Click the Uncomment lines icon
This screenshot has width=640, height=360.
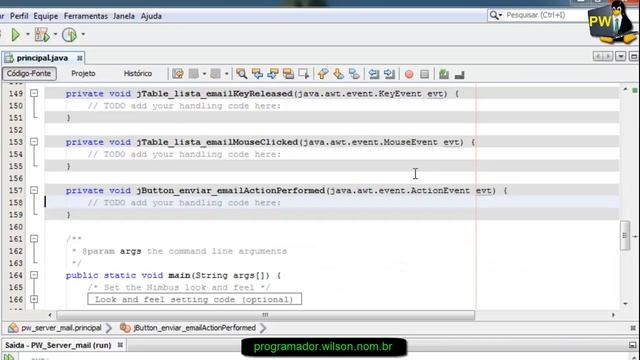460,75
